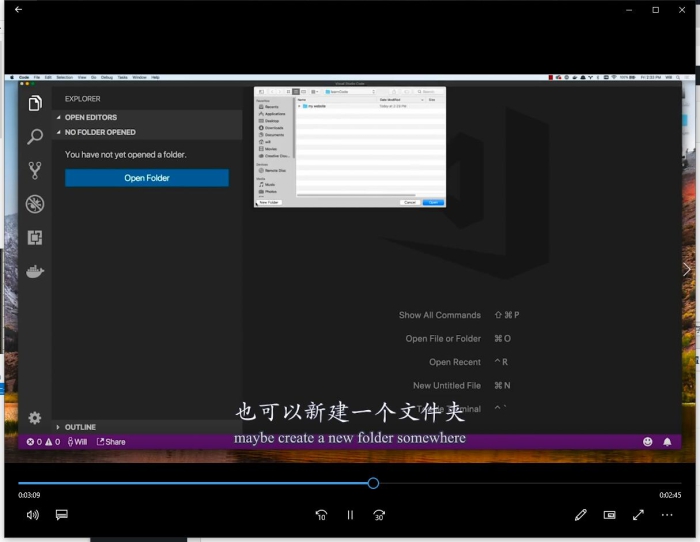Click the Will Live Share user status item
Screen dimensions: 700x542
click(x=77, y=442)
